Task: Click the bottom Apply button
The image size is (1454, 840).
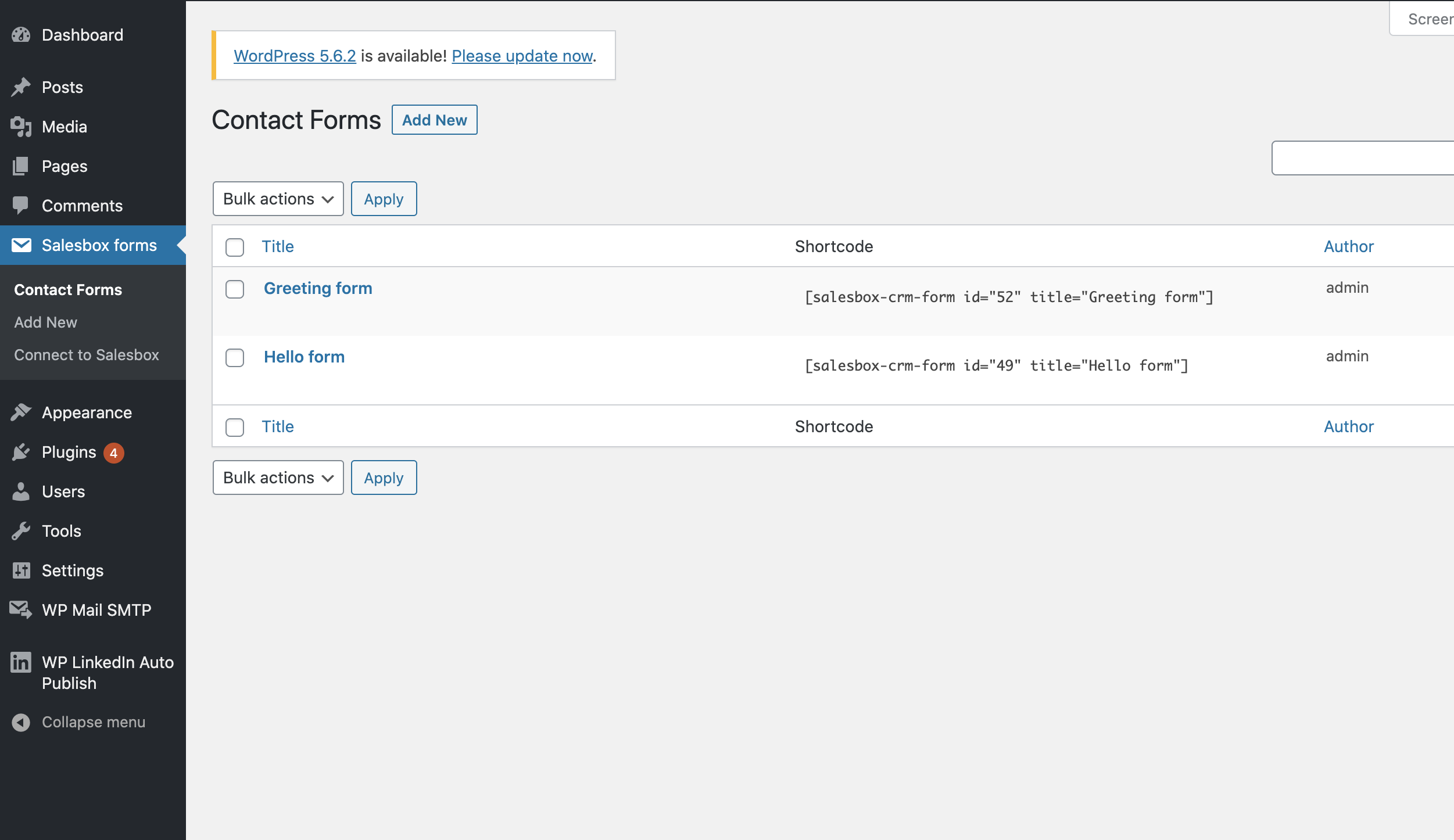Action: (384, 478)
